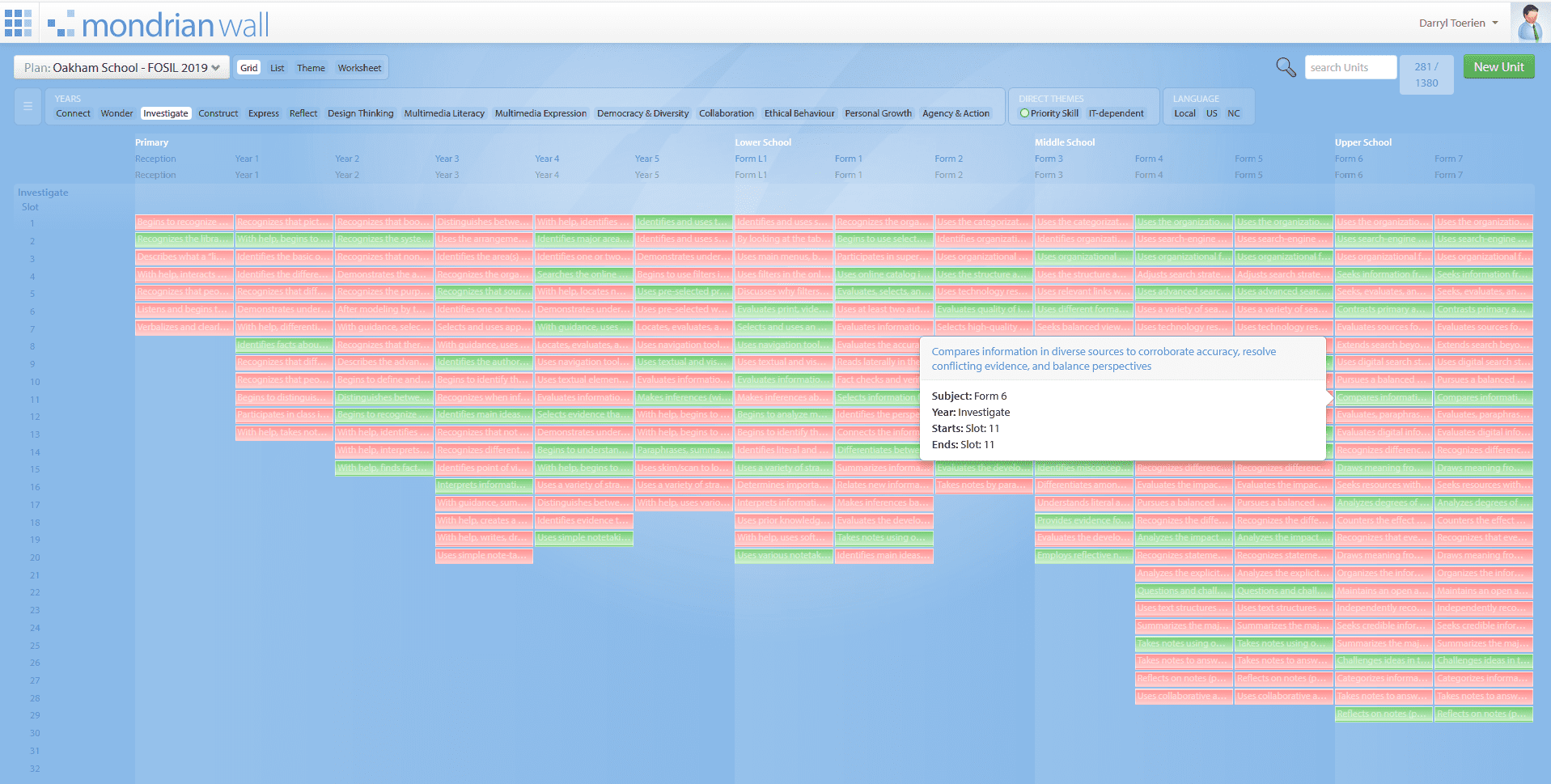Switch to the Grid view tab
This screenshot has height=784, width=1551.
tap(249, 68)
